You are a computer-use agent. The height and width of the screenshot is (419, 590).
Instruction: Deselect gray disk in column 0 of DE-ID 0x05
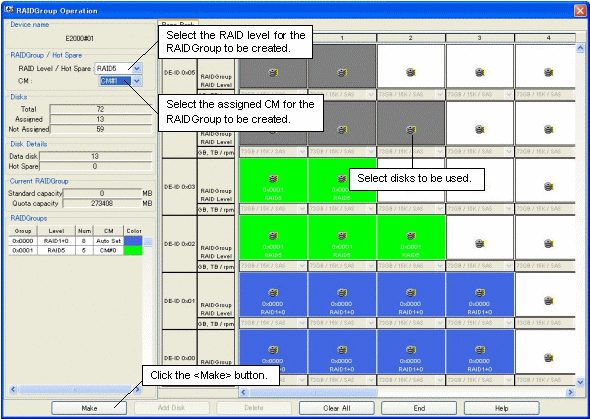pyautogui.click(x=273, y=73)
